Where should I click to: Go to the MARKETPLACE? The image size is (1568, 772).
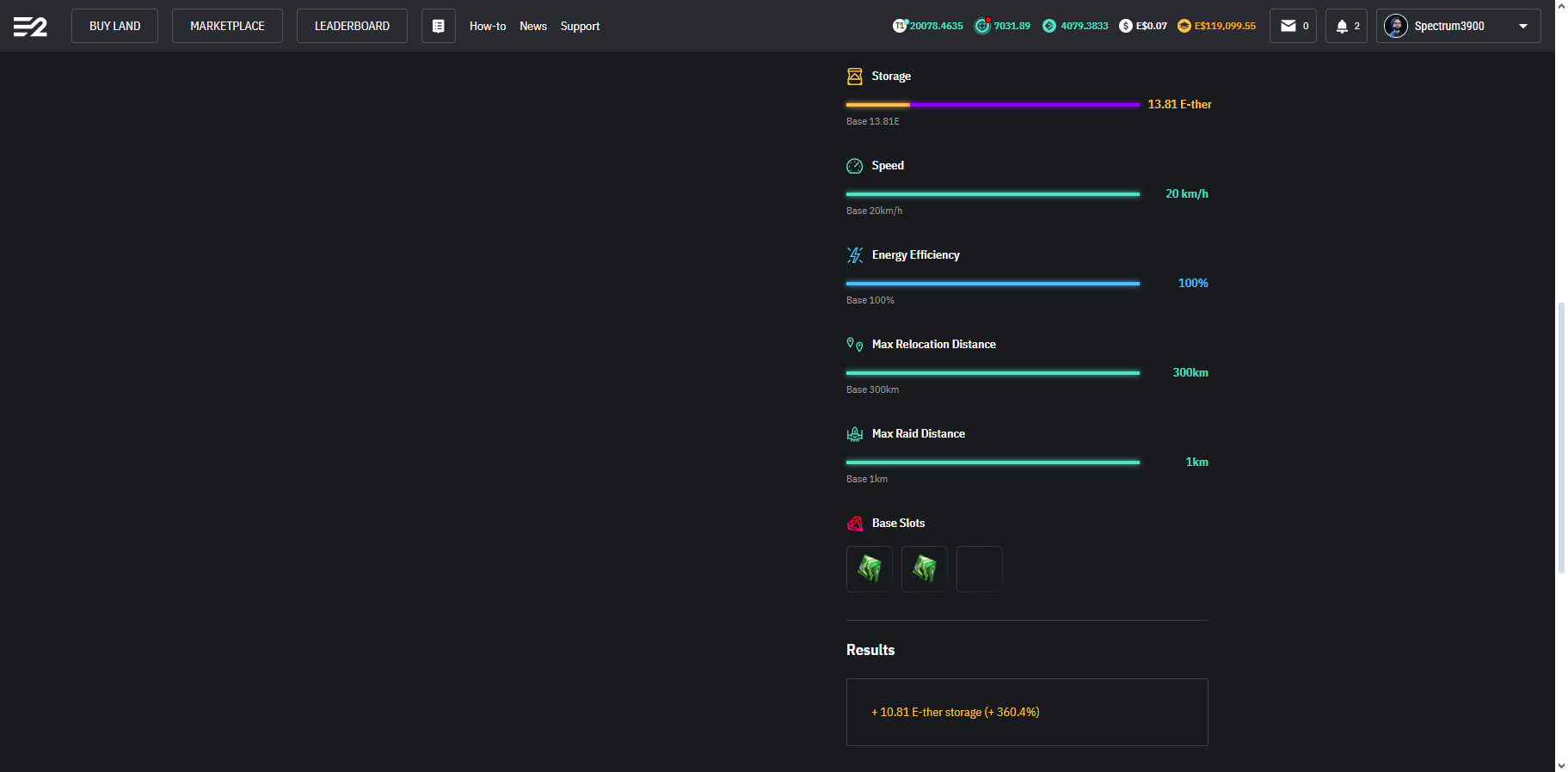click(x=227, y=26)
